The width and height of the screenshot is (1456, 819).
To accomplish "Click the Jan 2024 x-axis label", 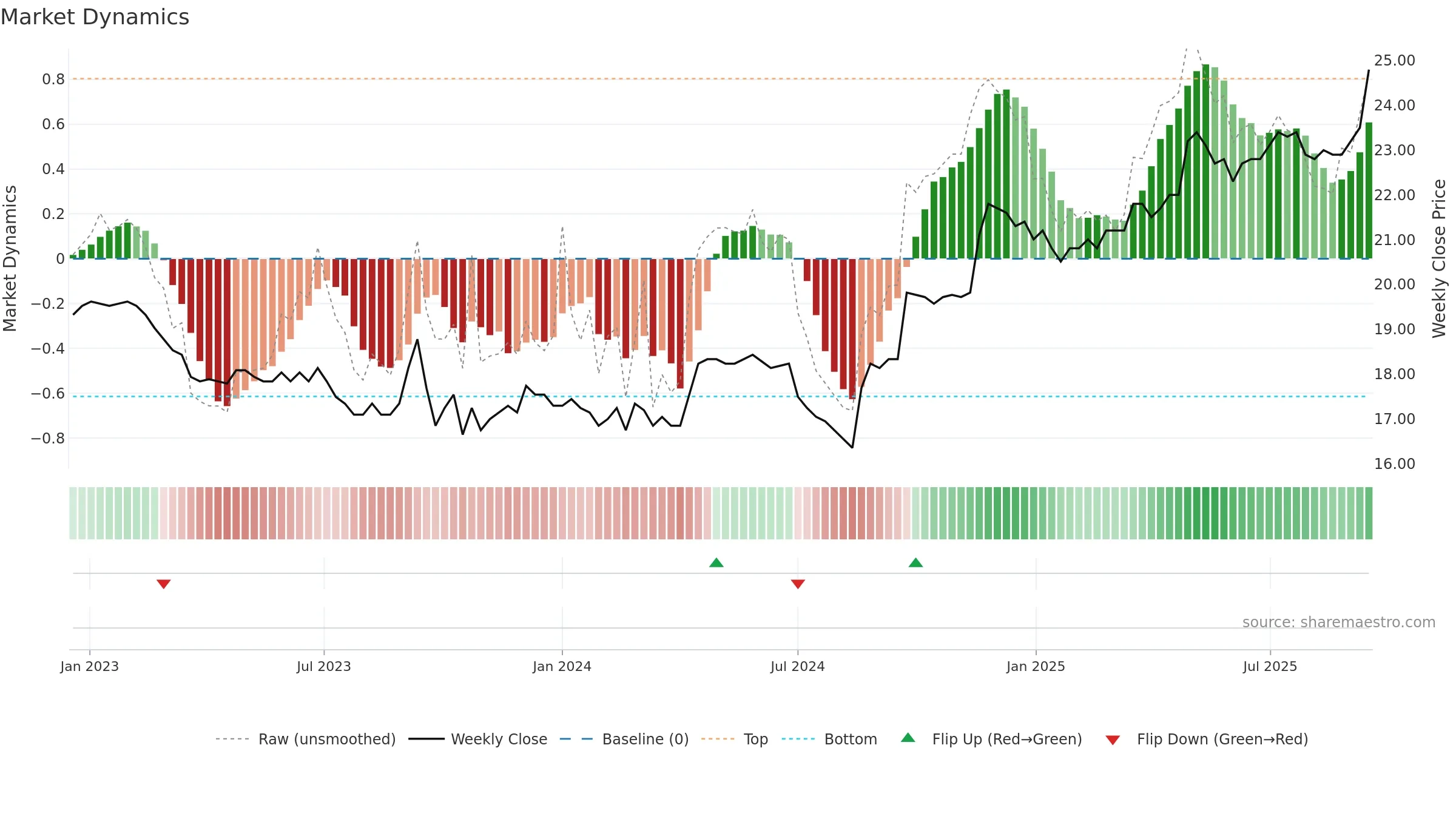I will [562, 666].
